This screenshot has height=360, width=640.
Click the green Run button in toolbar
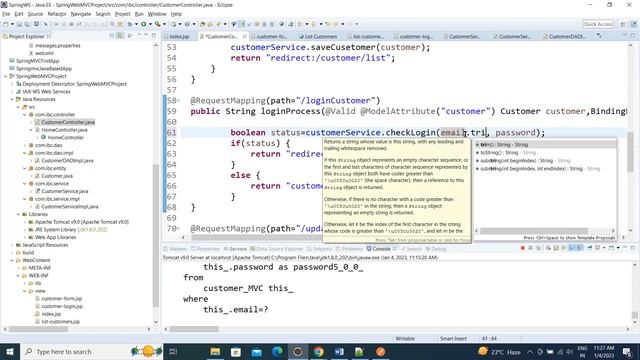144,24
